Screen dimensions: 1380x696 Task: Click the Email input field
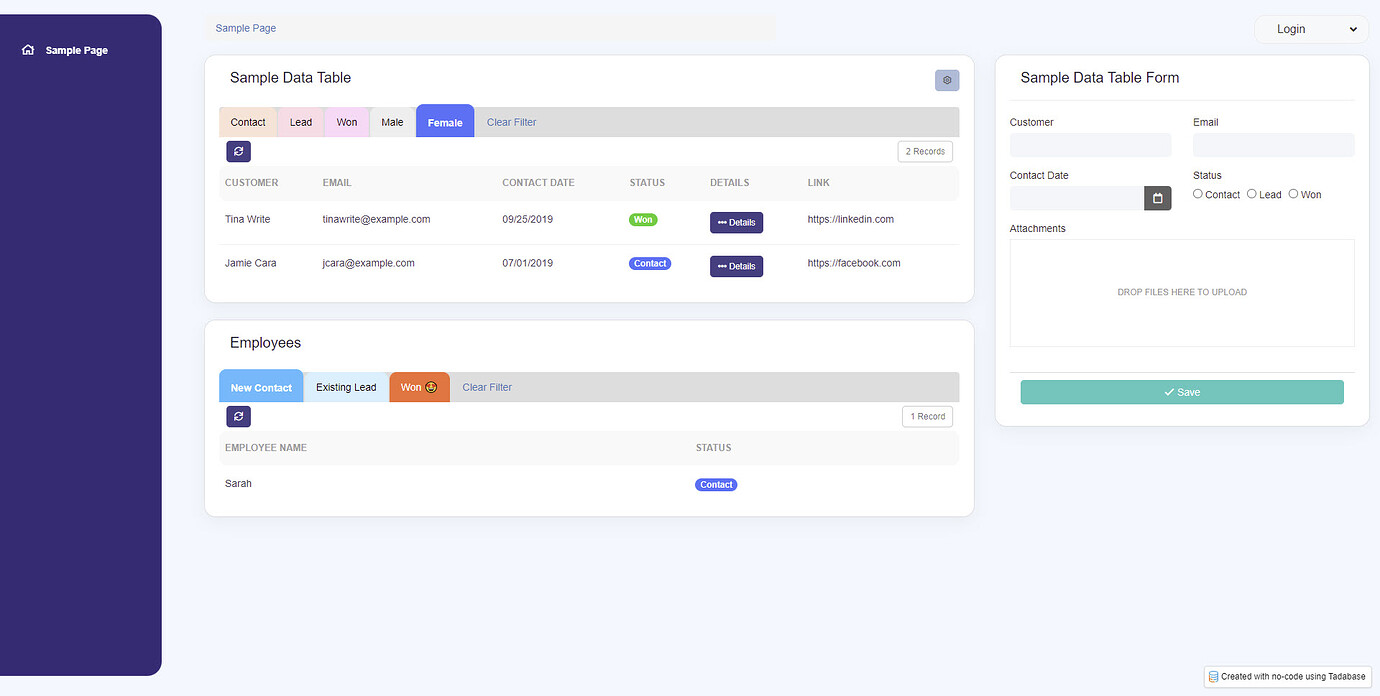pyautogui.click(x=1273, y=145)
